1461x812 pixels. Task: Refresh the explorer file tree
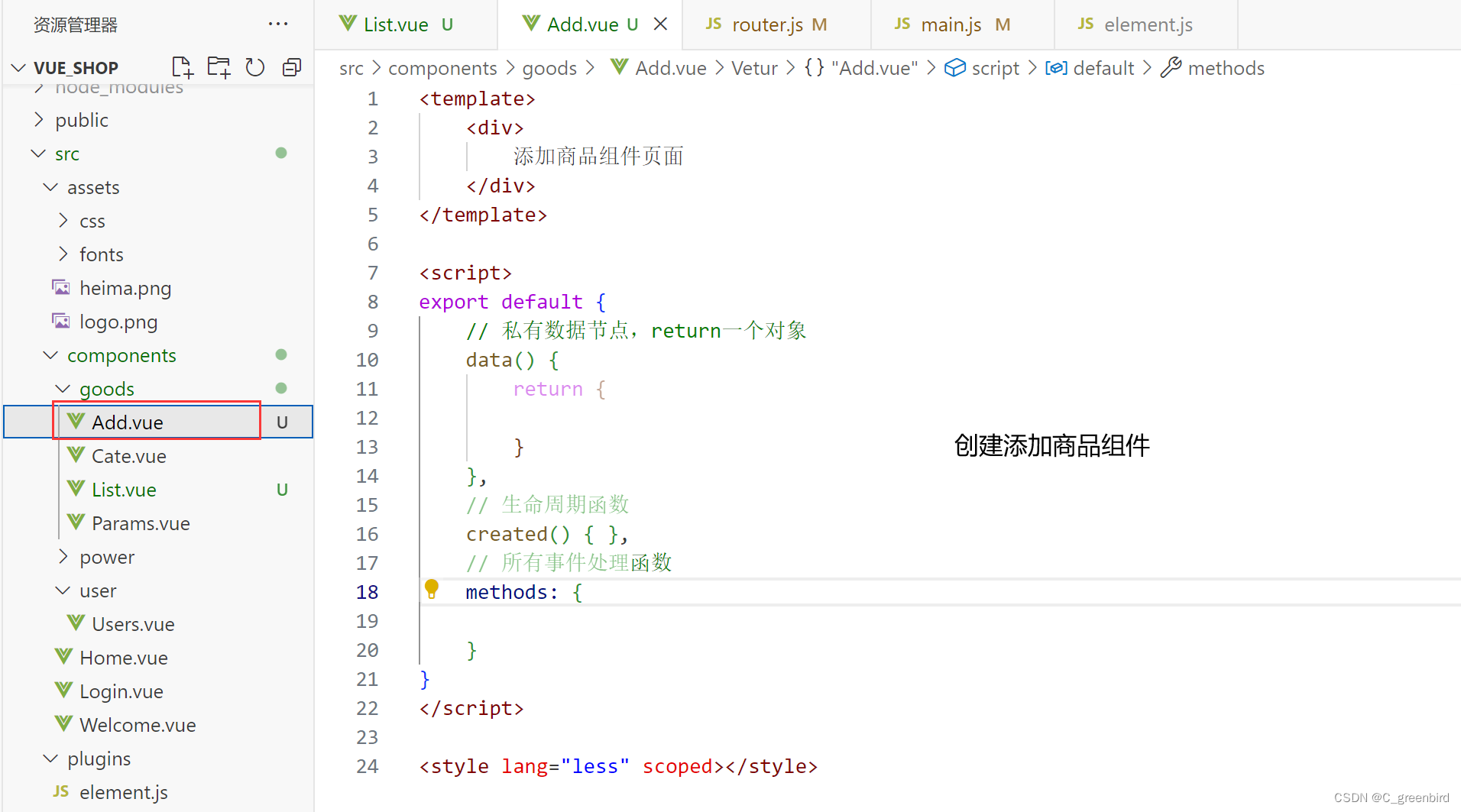(255, 67)
